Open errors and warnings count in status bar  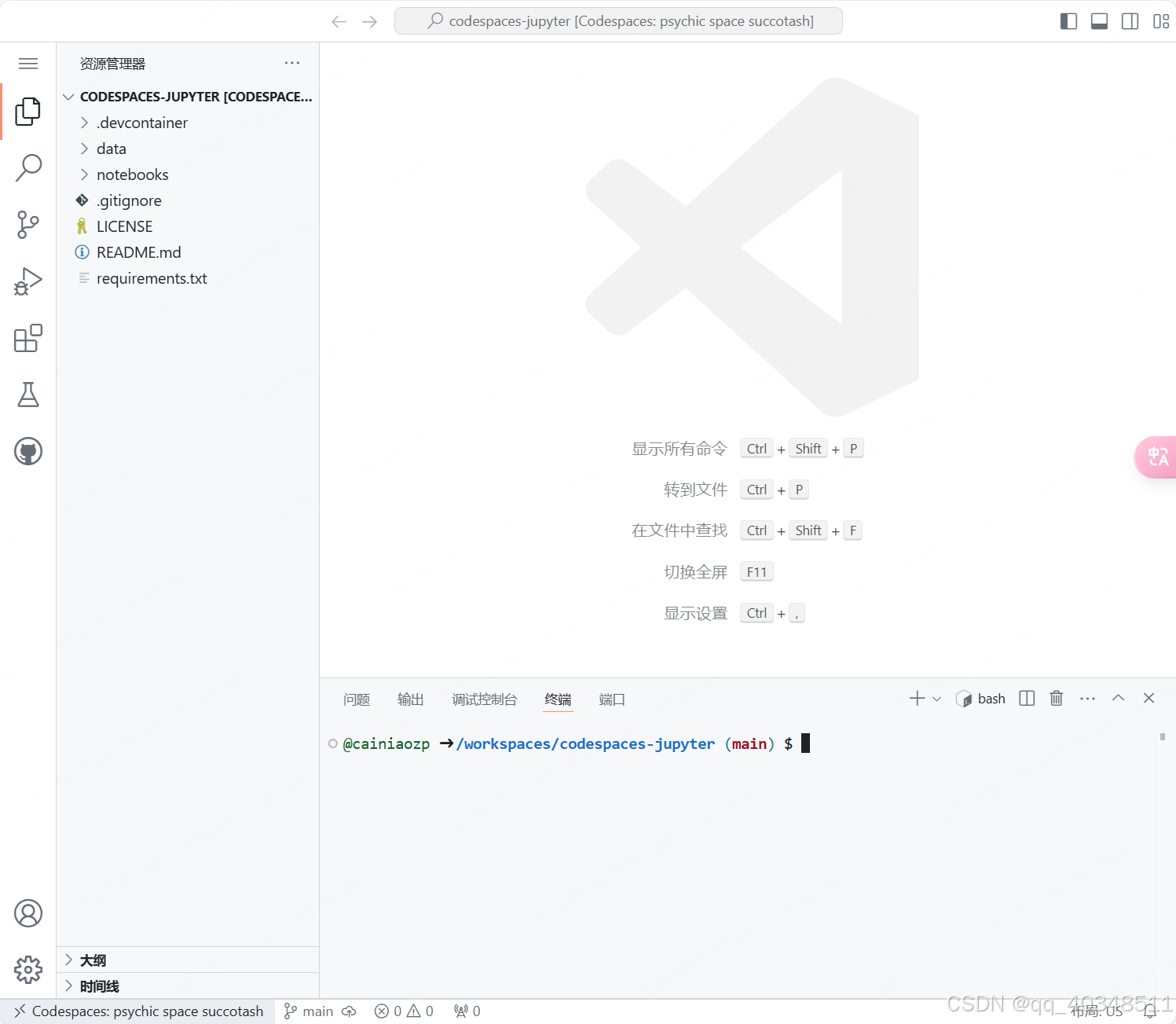(x=404, y=1011)
